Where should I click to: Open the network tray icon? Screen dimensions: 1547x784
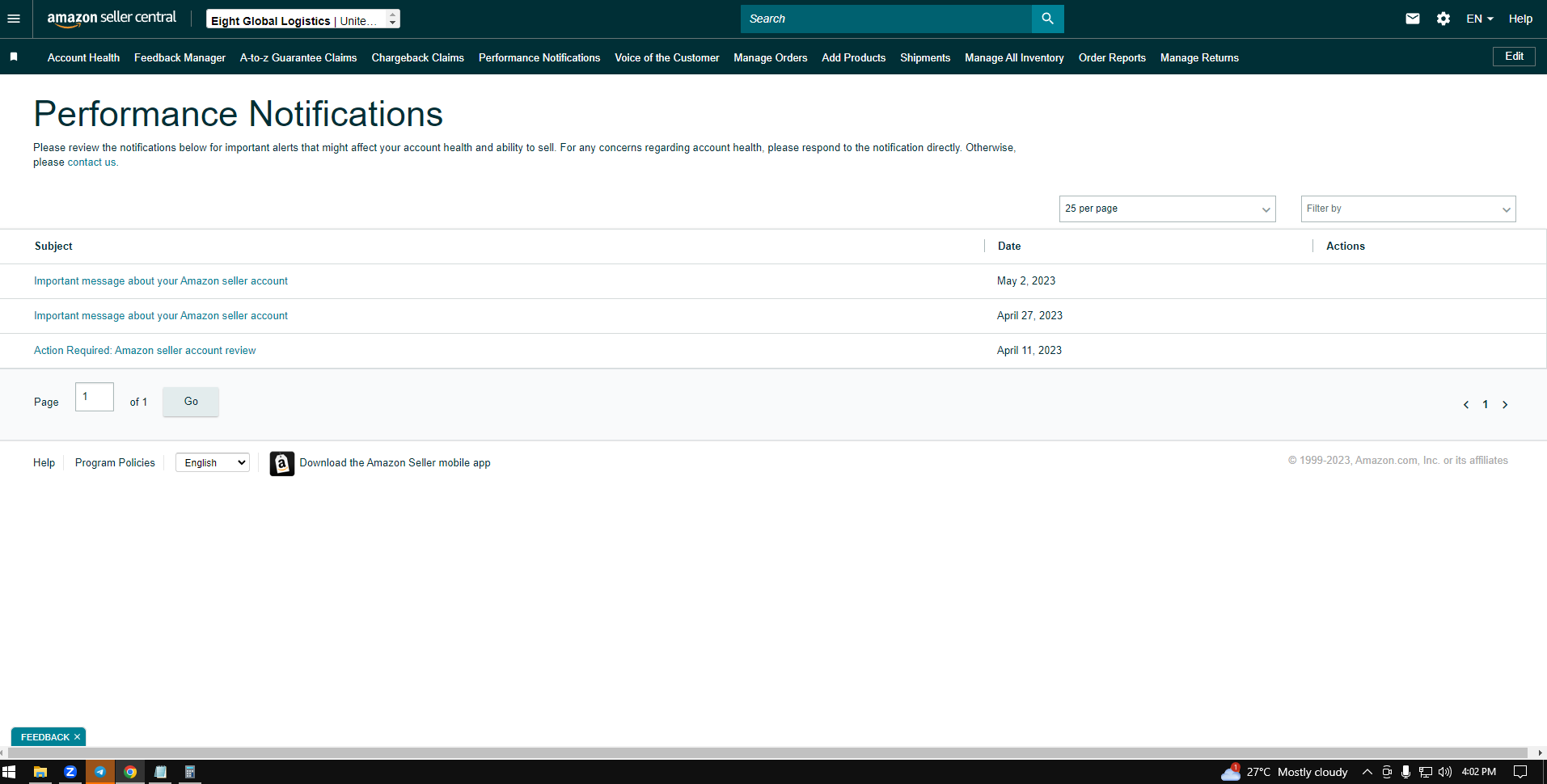[x=1426, y=772]
